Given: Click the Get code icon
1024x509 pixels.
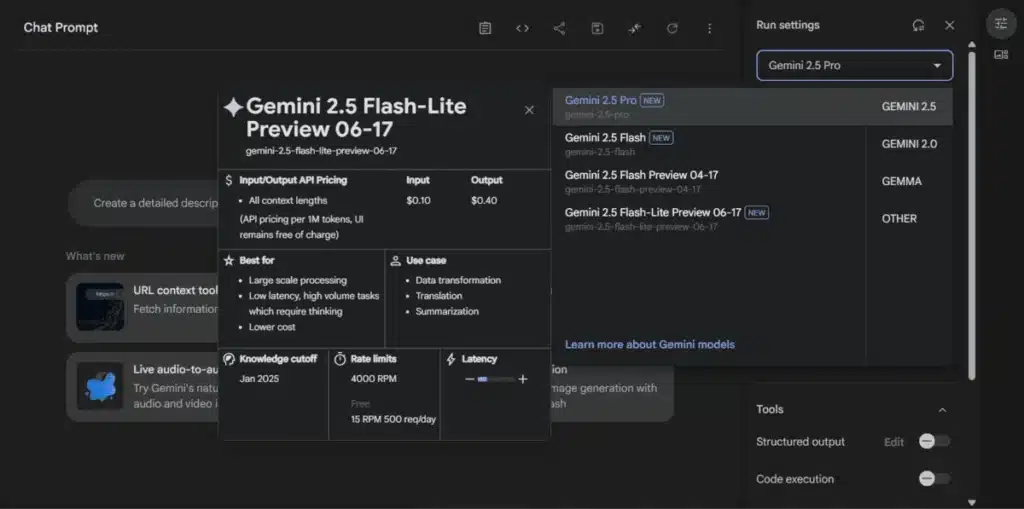Looking at the screenshot, I should tap(522, 28).
